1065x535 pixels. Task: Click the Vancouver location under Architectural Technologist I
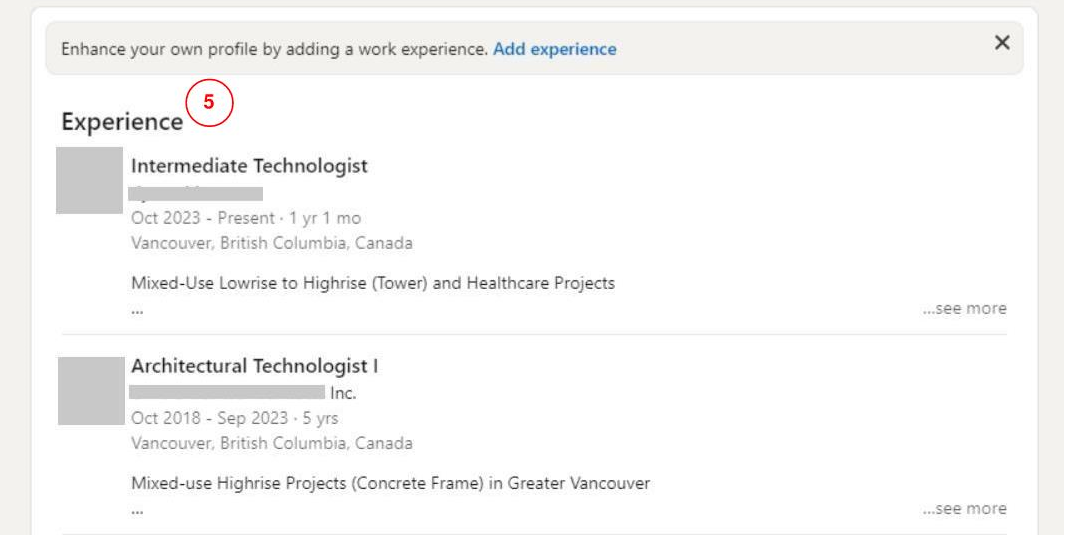[x=271, y=443]
